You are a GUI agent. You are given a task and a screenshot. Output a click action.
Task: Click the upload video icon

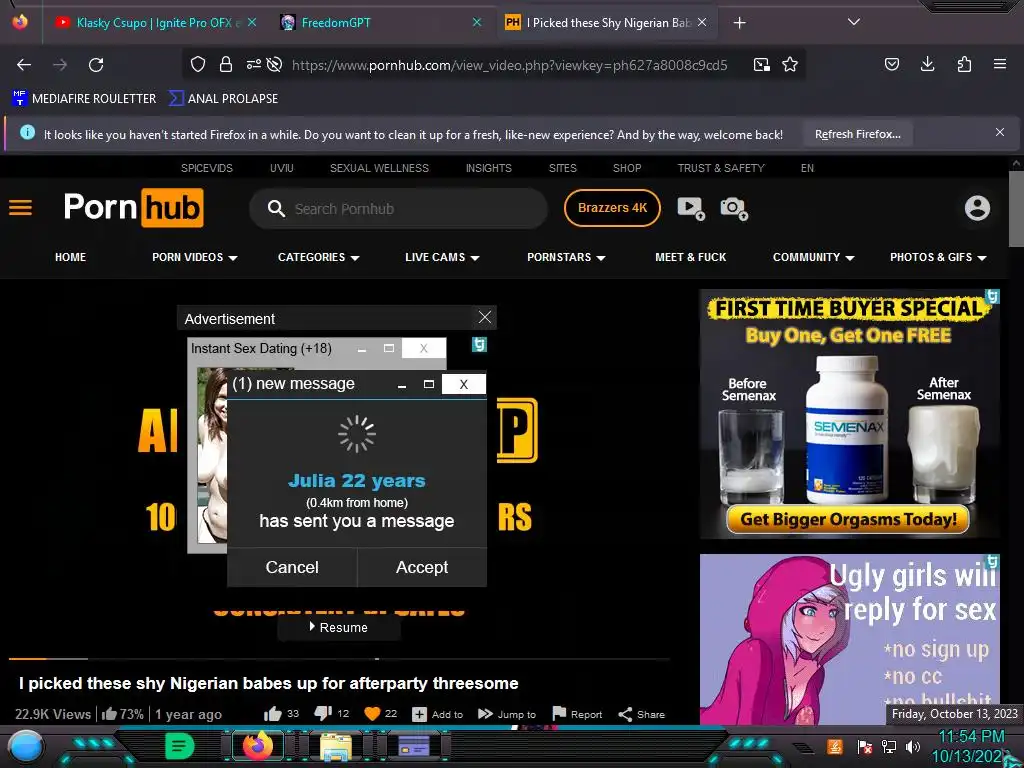click(x=691, y=208)
